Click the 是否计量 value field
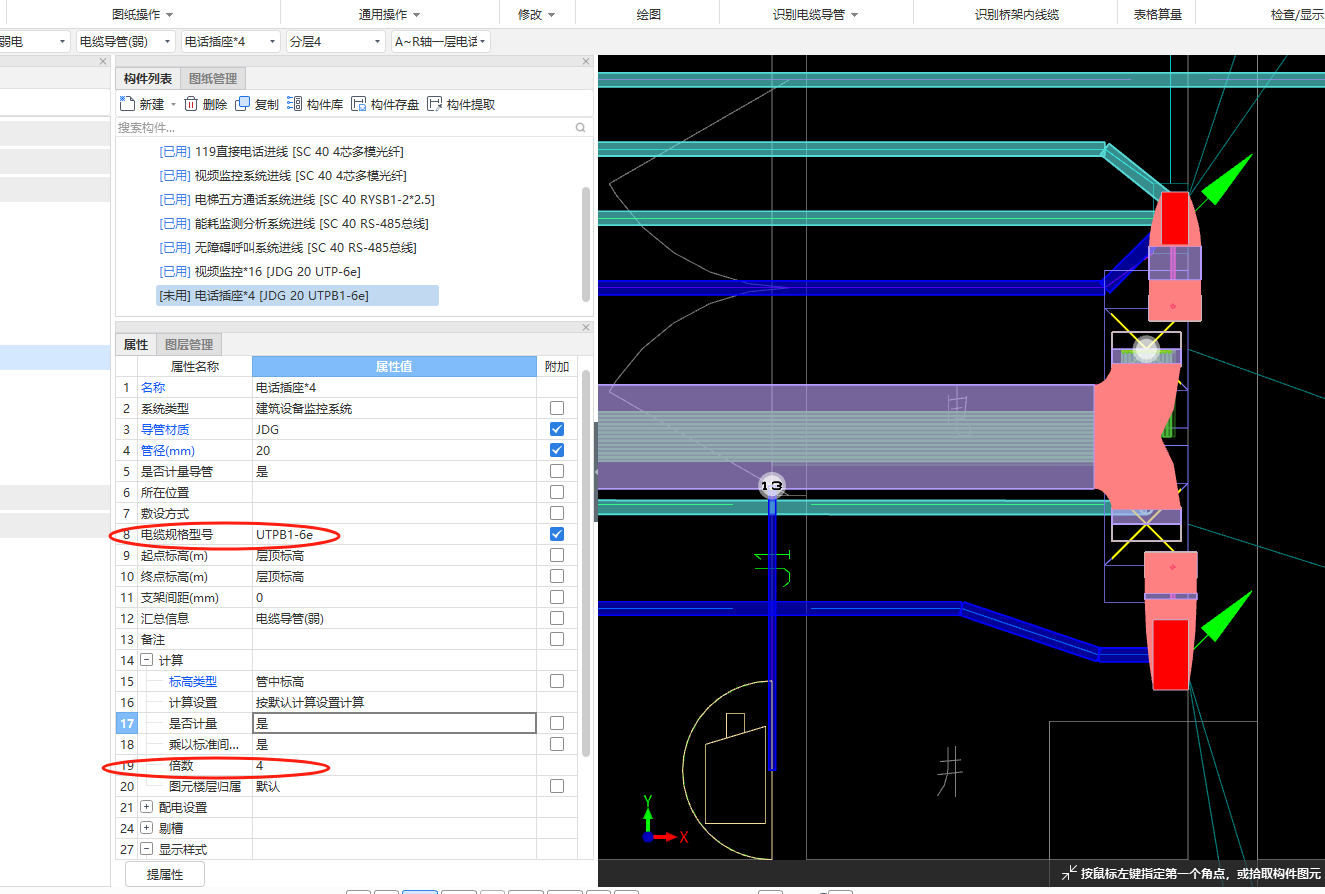 tap(394, 723)
